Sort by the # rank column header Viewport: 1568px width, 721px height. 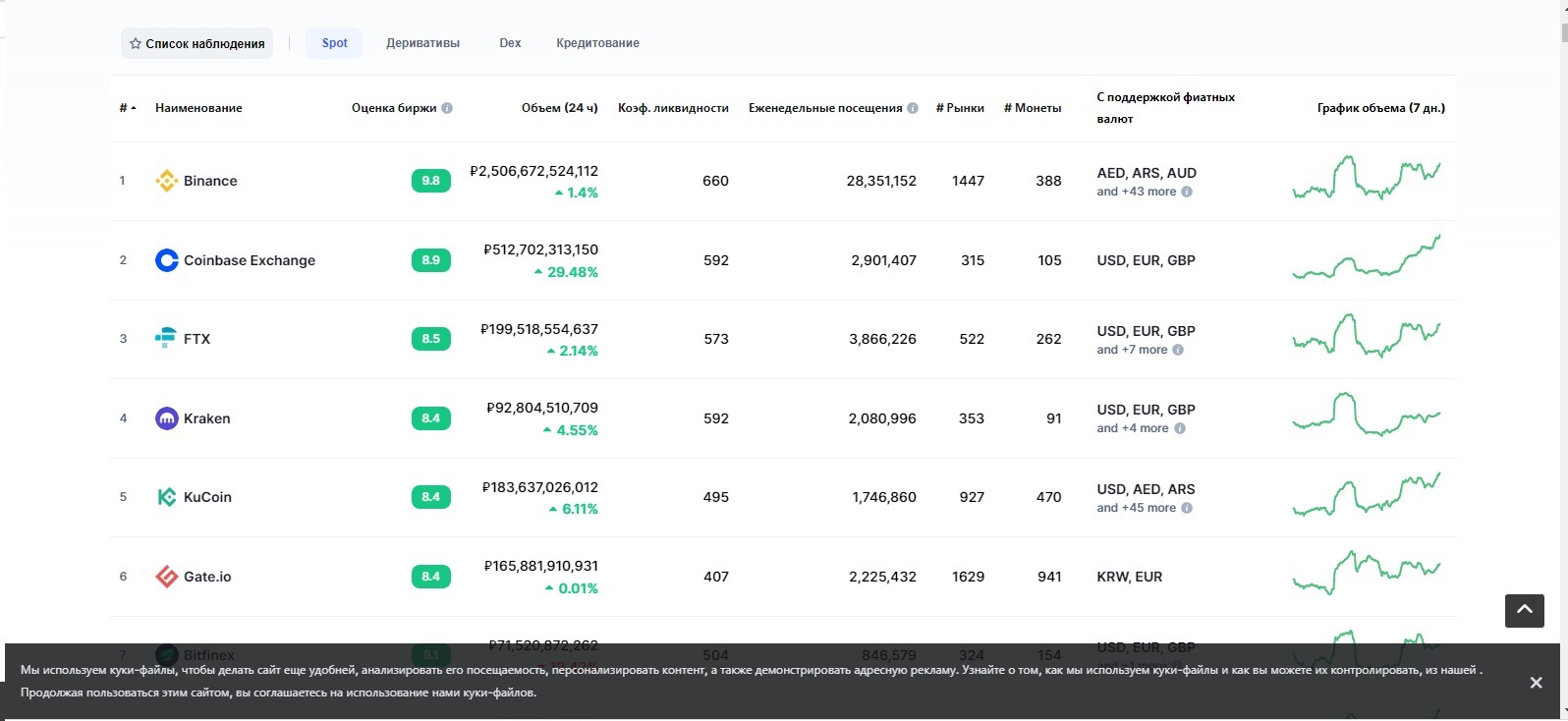pyautogui.click(x=128, y=108)
